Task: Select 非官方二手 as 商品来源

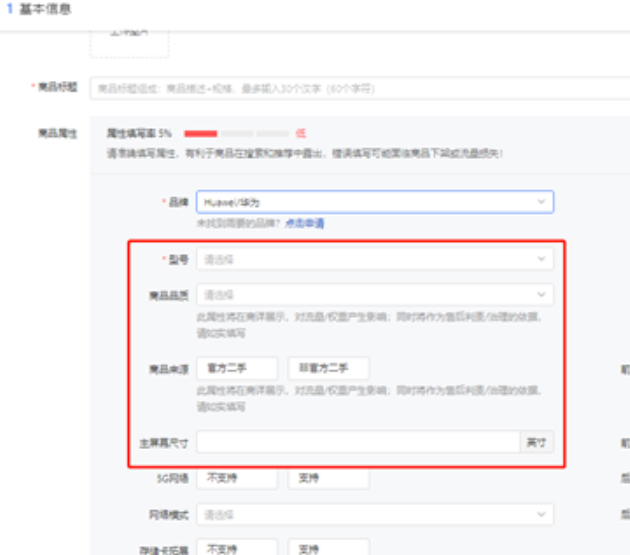Action: pos(329,368)
